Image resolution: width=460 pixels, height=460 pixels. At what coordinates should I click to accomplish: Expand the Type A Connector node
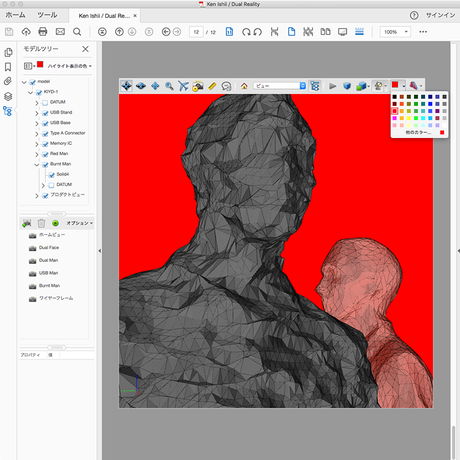coord(37,134)
